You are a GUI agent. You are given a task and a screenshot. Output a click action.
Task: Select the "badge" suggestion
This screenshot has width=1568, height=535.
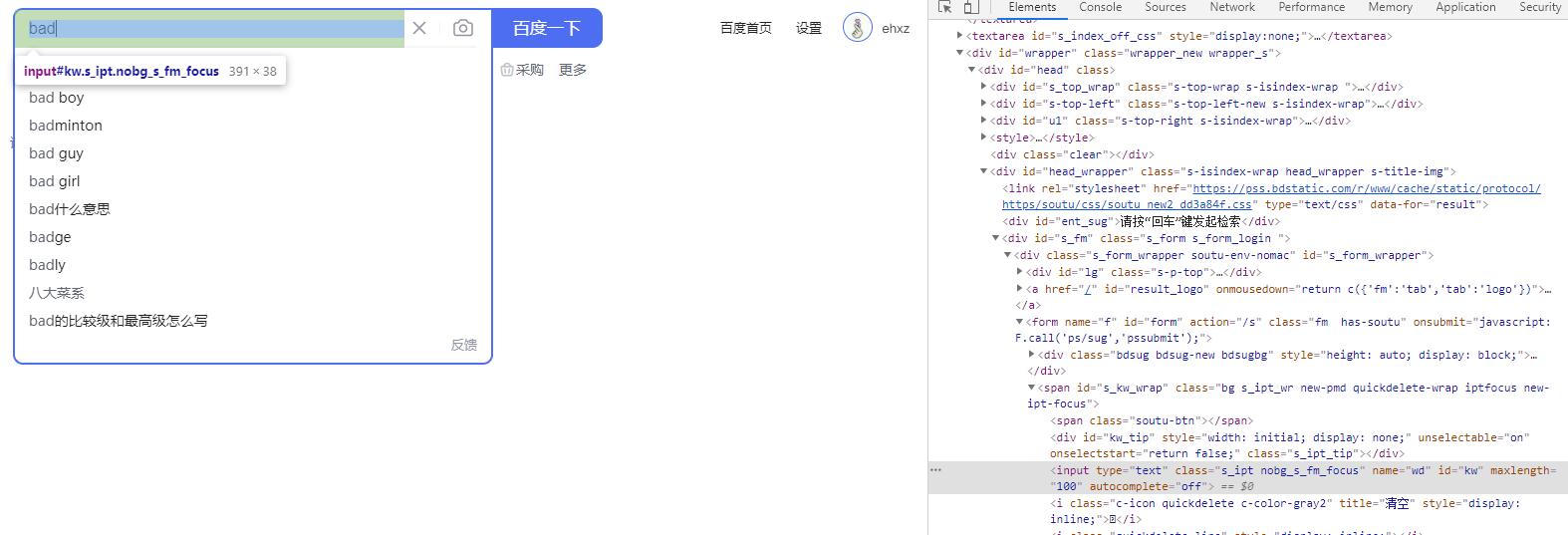[253, 237]
